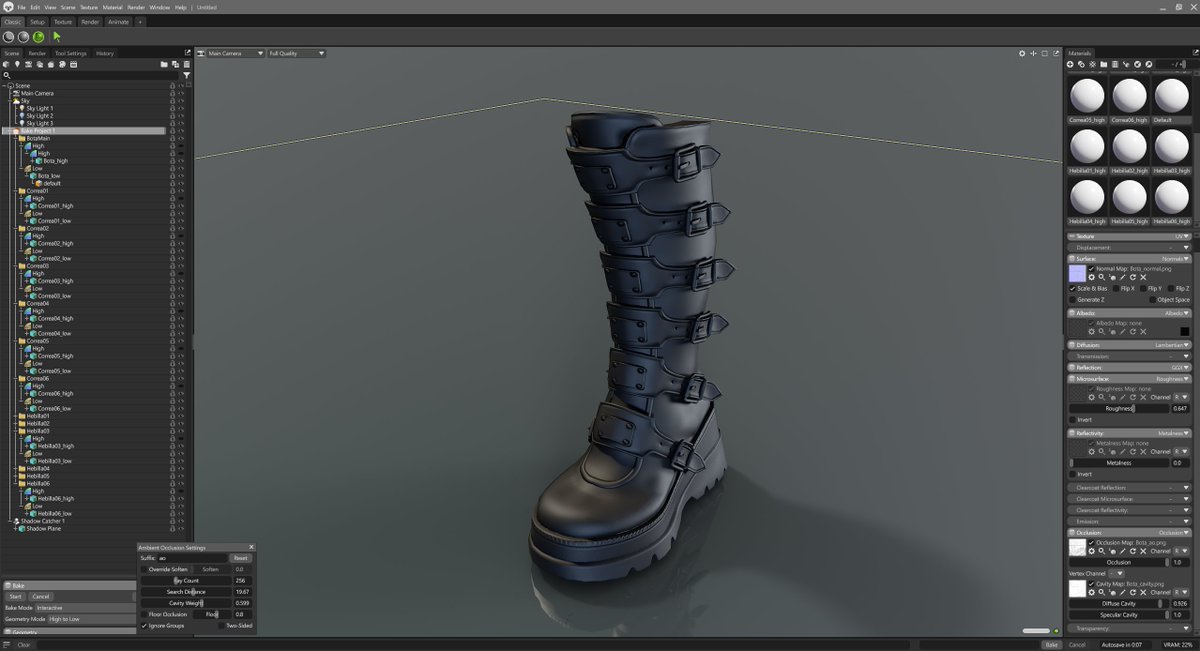Enable Two-Sided checkbox
Screen dimensions: 1200x651
222,626
